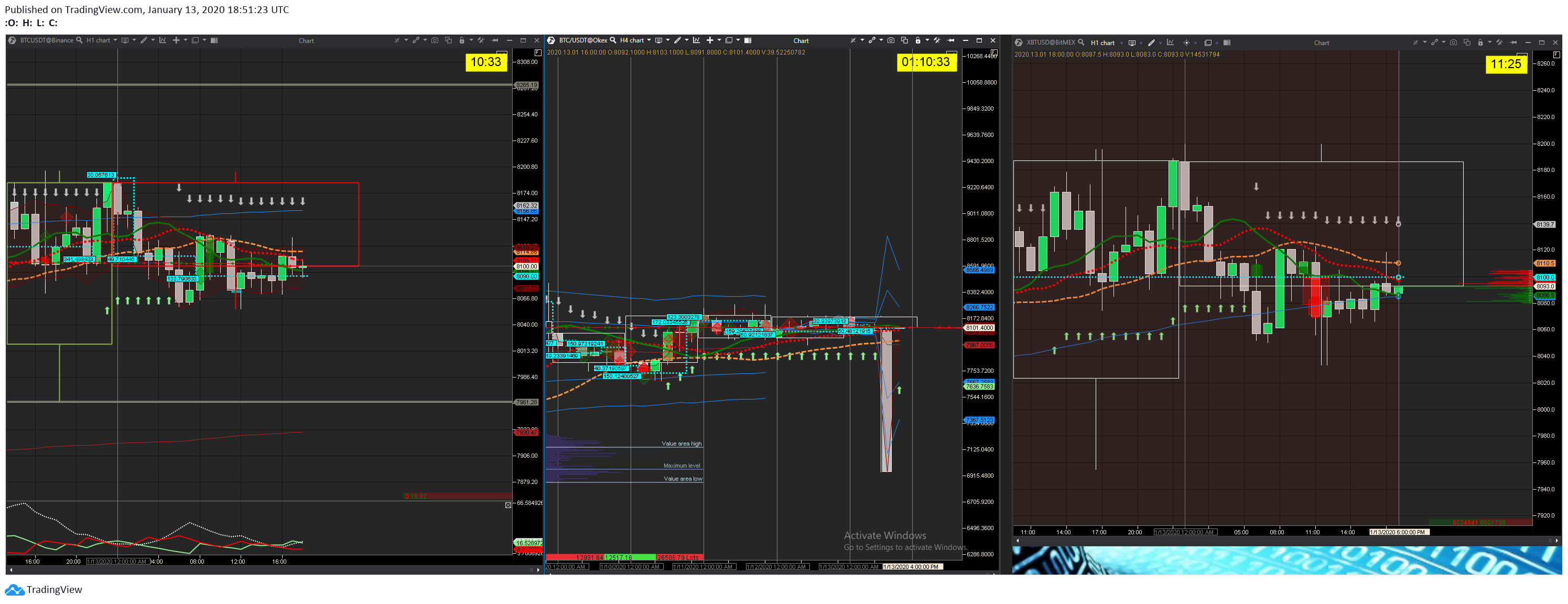Expand the link dropdown arrow in BitMEX chart

click(x=1444, y=42)
